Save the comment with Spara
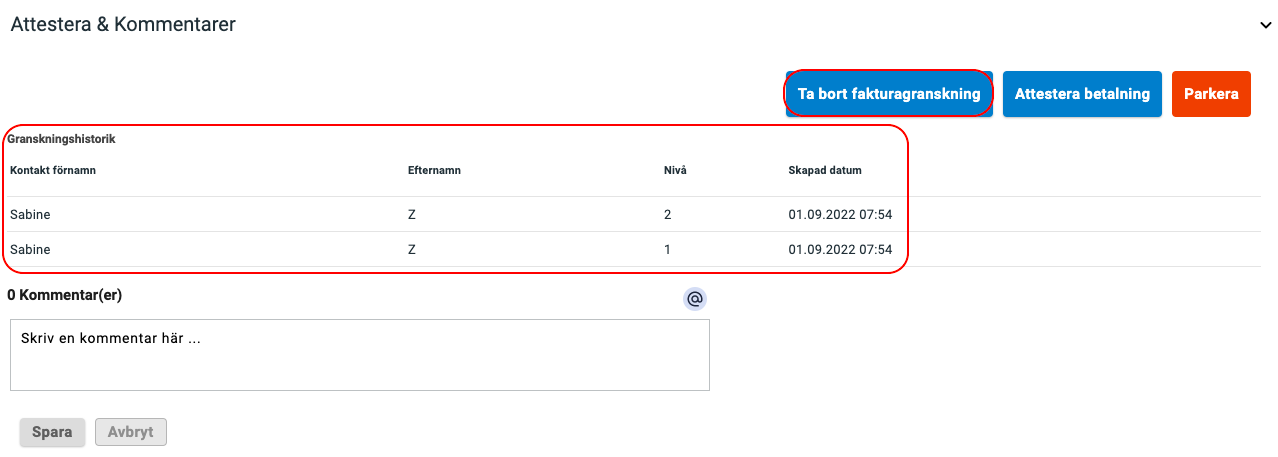1278x457 pixels. click(x=52, y=432)
